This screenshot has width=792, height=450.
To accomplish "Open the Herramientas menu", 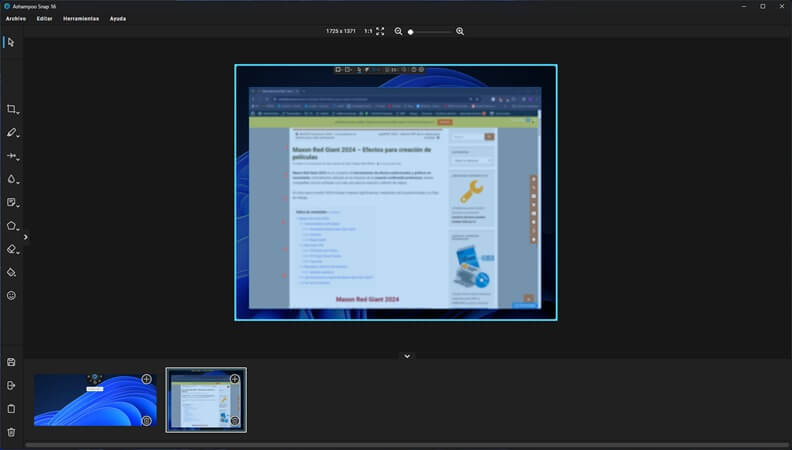I will (81, 19).
